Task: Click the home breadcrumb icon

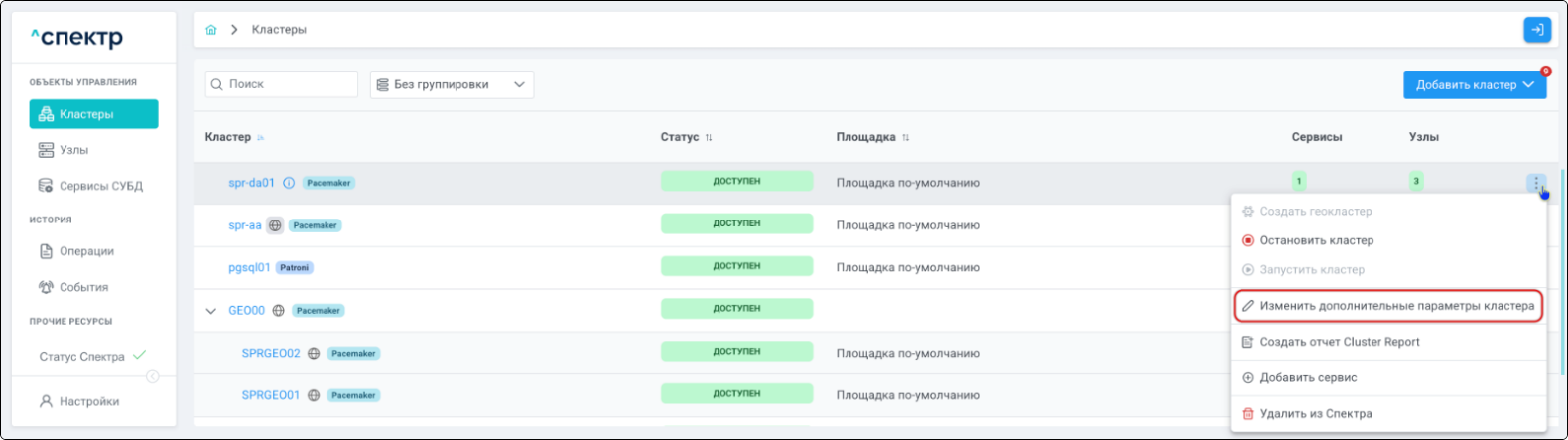Action: [x=210, y=30]
